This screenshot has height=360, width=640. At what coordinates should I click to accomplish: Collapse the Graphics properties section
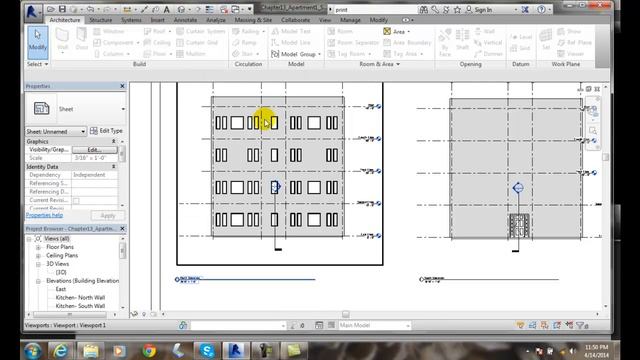point(113,141)
